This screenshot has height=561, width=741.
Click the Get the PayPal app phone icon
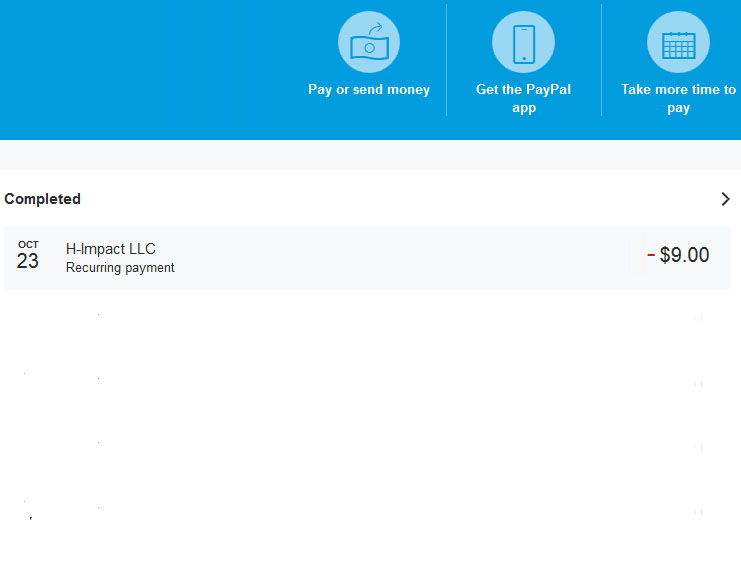coord(523,42)
